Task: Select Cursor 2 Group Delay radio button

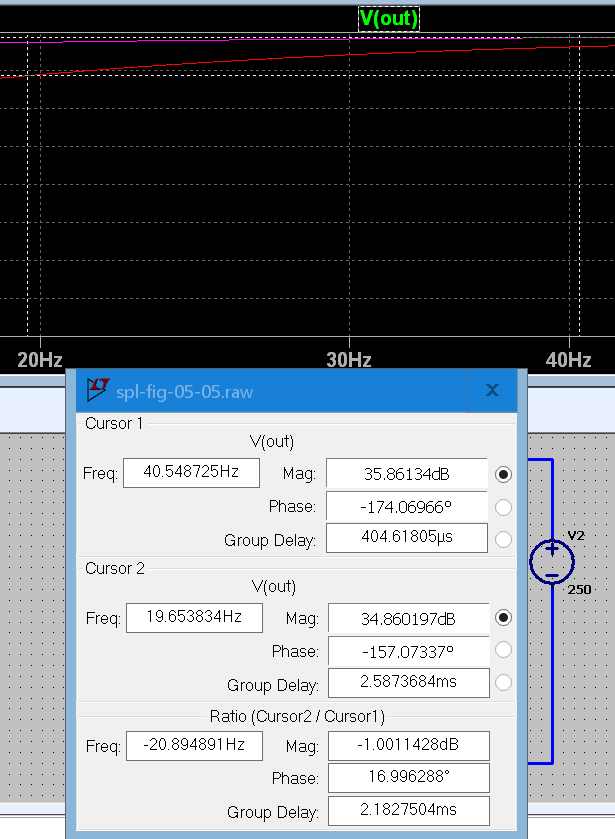Action: coord(504,684)
